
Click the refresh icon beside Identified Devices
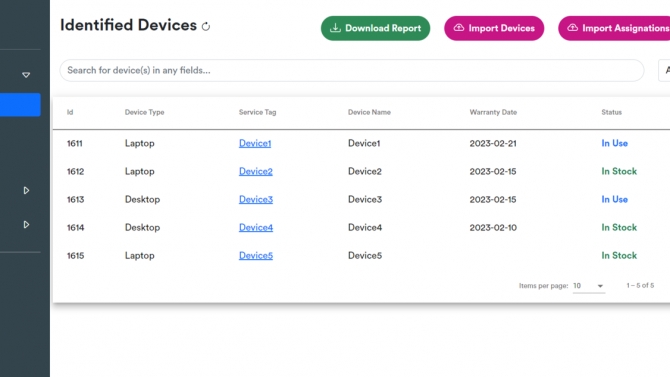tap(206, 27)
